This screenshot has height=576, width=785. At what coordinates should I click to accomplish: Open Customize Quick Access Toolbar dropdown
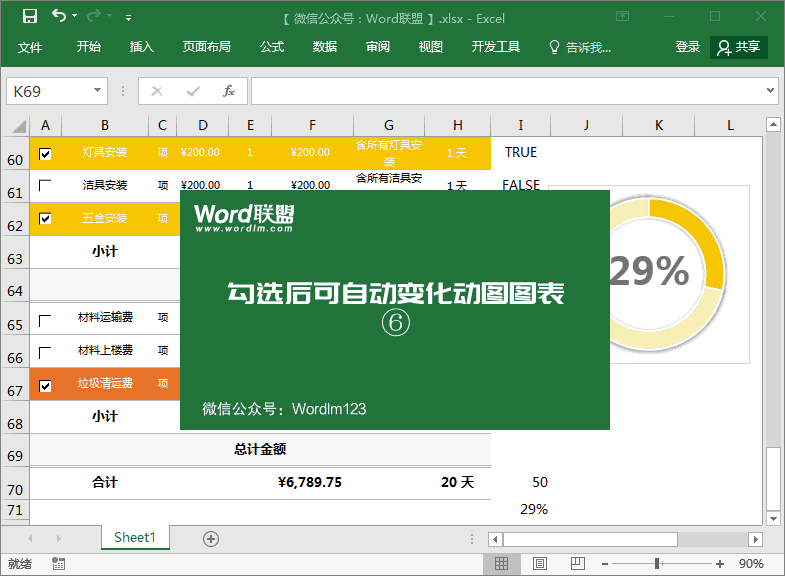129,18
